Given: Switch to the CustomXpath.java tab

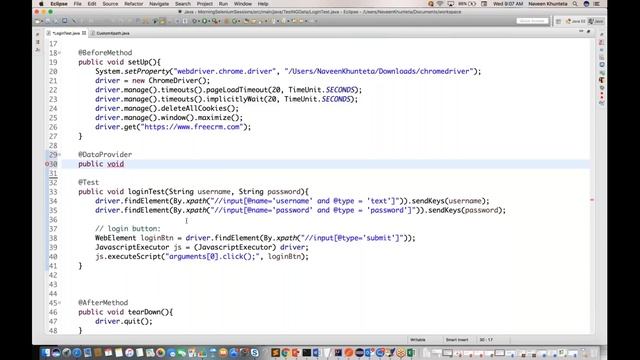Looking at the screenshot, I should pos(110,33).
